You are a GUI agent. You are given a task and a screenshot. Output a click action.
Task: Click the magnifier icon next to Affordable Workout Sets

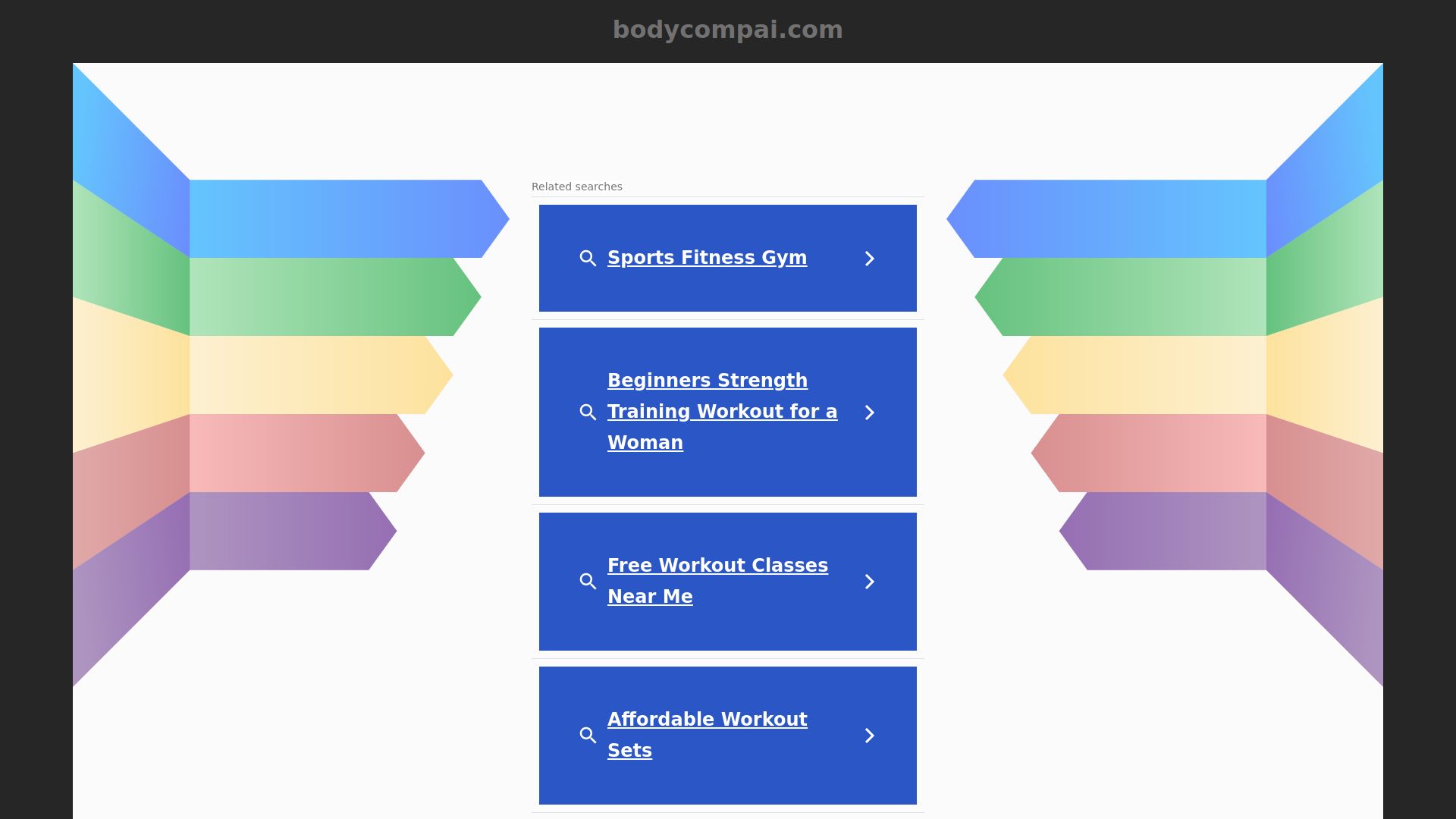click(588, 736)
